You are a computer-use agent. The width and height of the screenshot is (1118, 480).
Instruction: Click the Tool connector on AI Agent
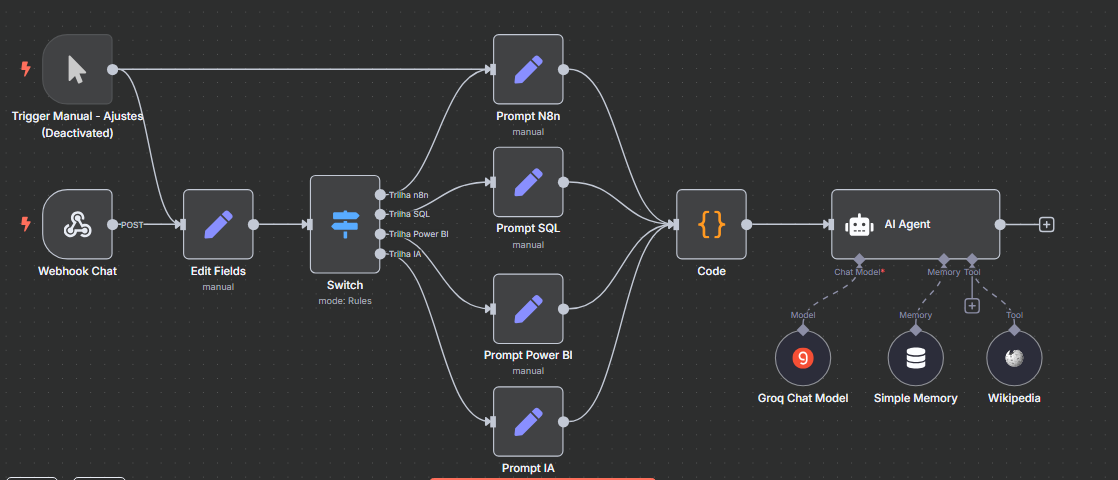(x=972, y=259)
